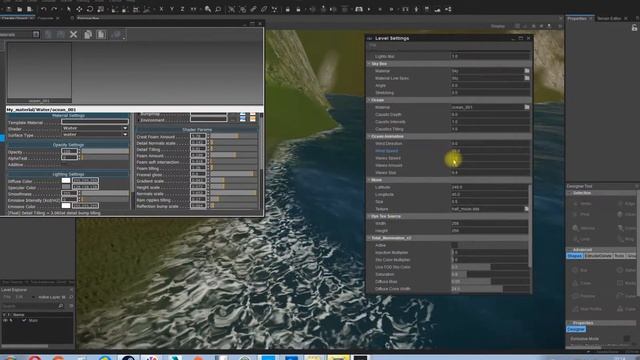Click the Display button above viewport
The width and height of the screenshot is (640, 360).
coord(498,26)
